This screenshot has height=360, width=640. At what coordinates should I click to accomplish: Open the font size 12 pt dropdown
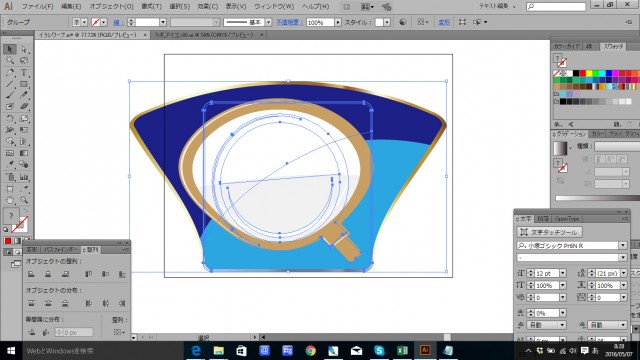[x=562, y=273]
